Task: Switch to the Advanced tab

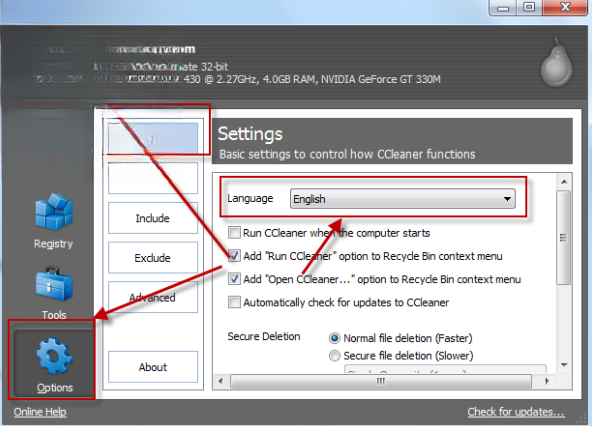Action: pos(153,297)
